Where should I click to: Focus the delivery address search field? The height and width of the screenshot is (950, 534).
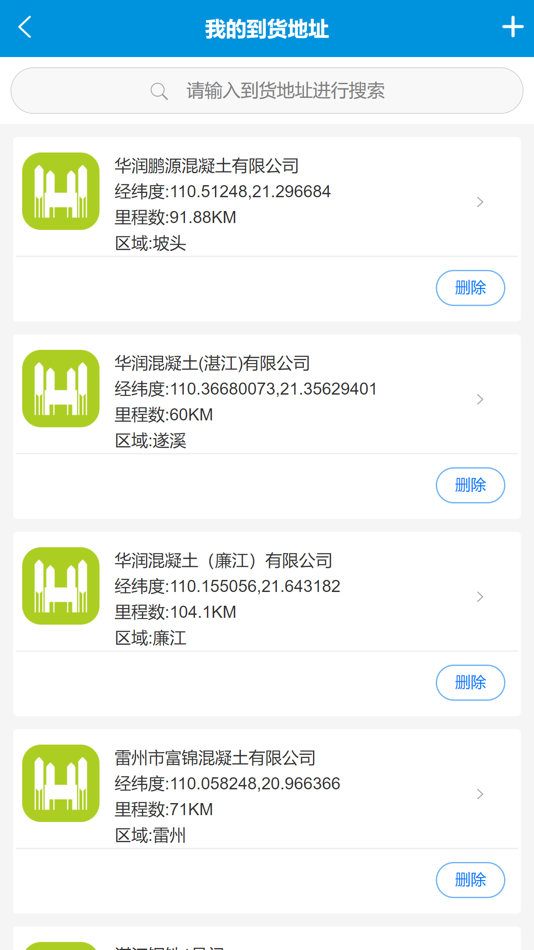tap(267, 91)
